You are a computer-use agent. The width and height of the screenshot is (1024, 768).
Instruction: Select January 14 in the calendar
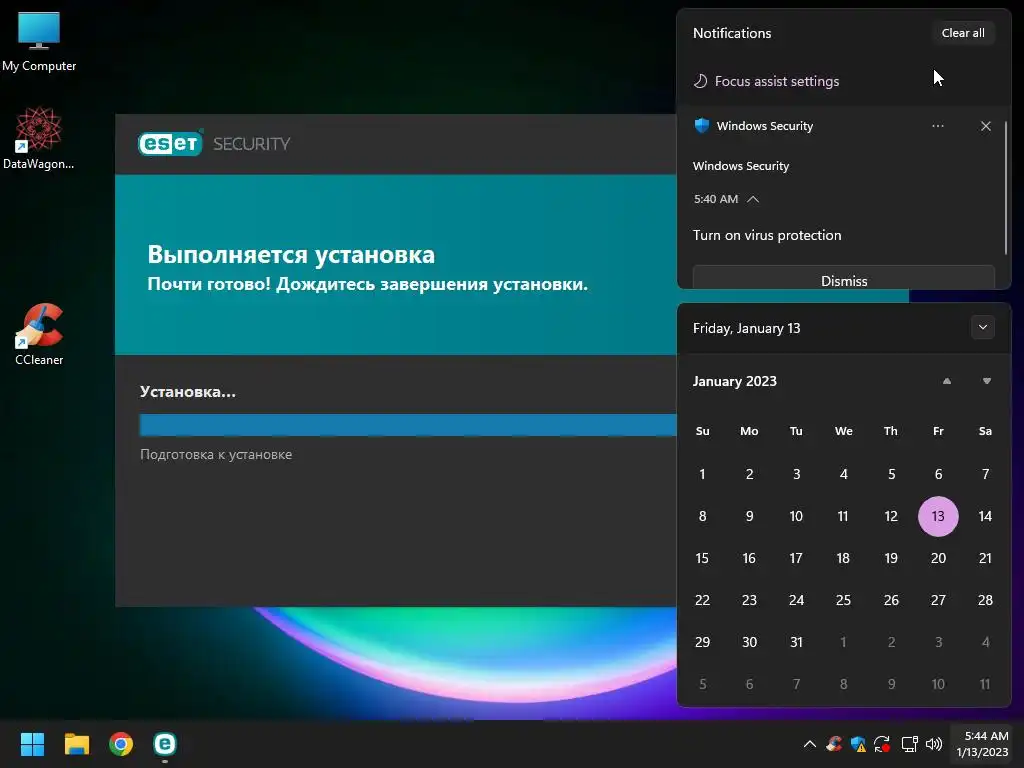[985, 516]
